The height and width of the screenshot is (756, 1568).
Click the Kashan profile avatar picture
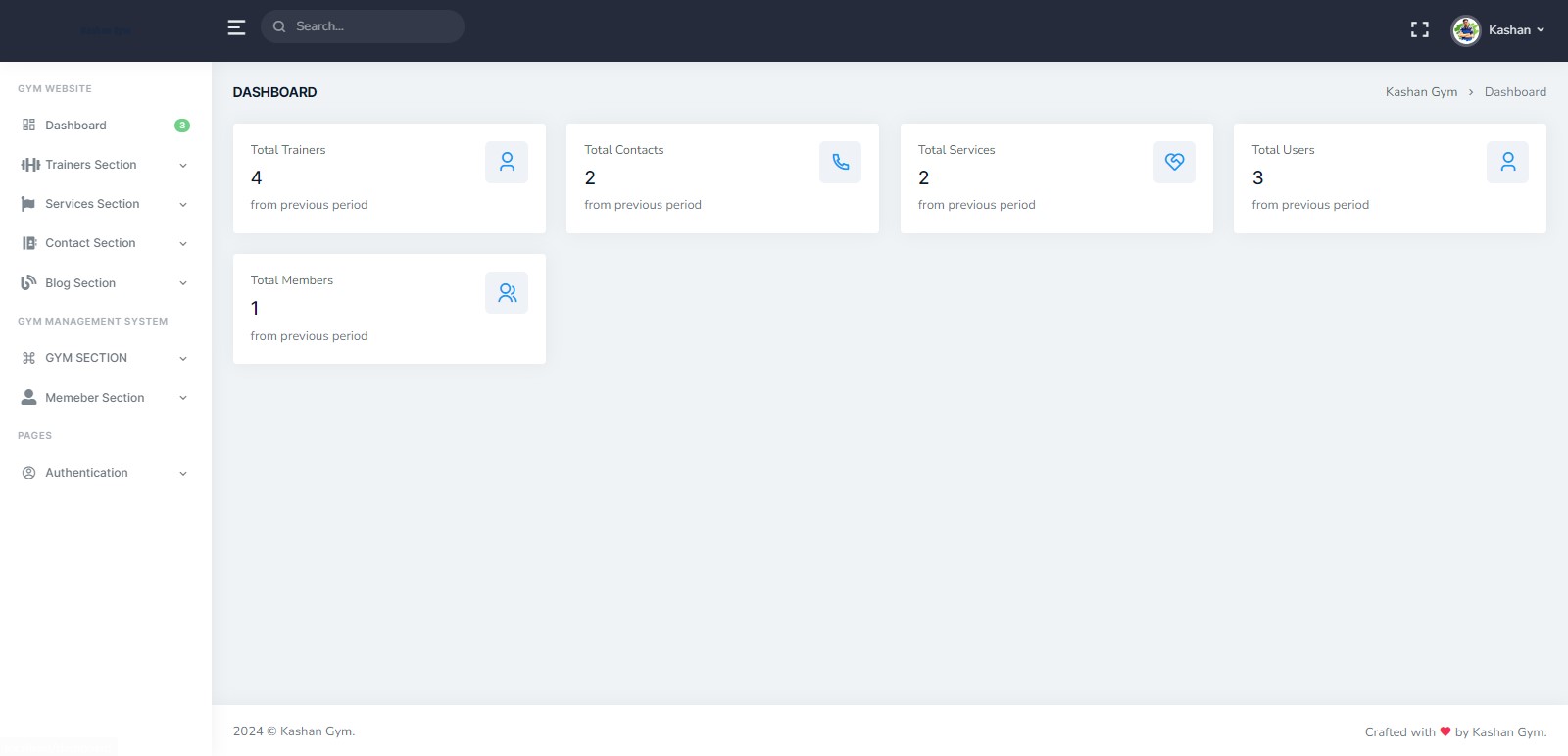click(x=1465, y=30)
